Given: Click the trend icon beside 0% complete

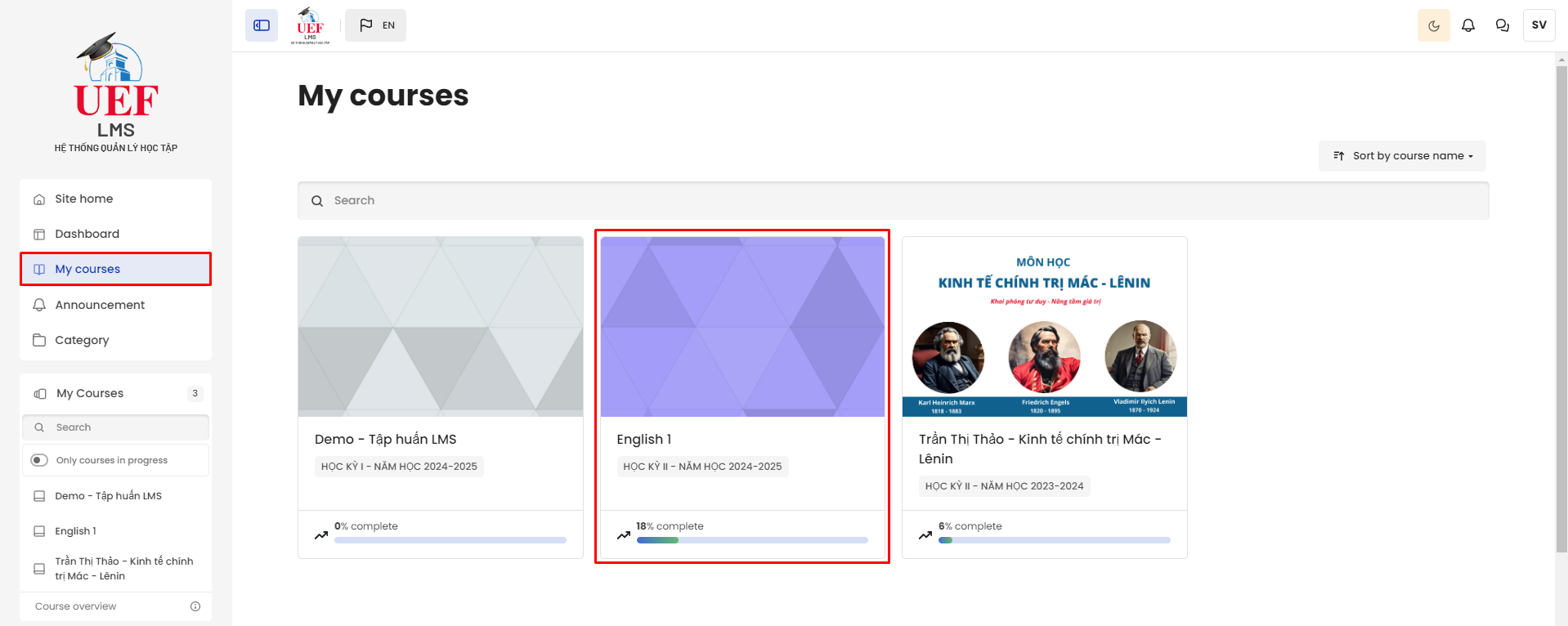Looking at the screenshot, I should tap(321, 535).
